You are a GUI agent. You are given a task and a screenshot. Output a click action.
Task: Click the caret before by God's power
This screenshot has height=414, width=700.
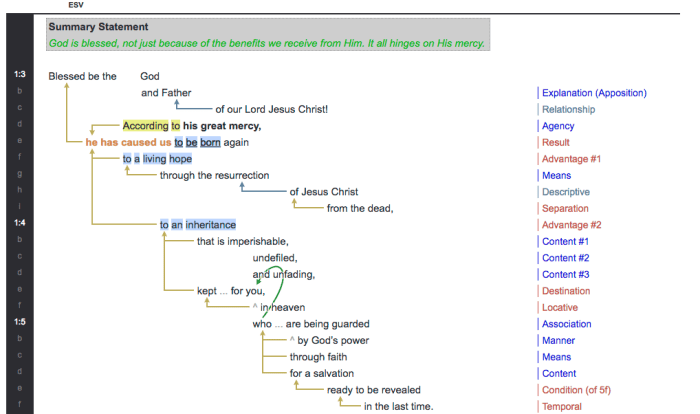click(x=292, y=341)
